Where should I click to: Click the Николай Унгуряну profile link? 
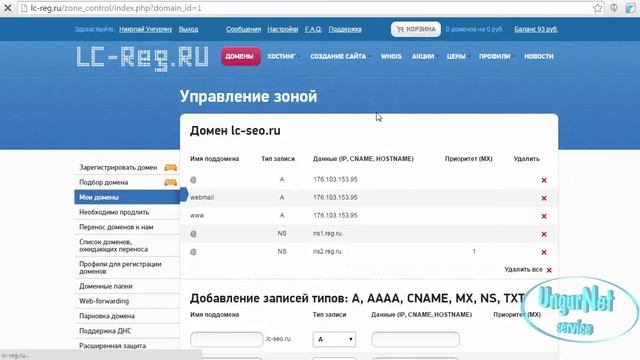point(146,29)
